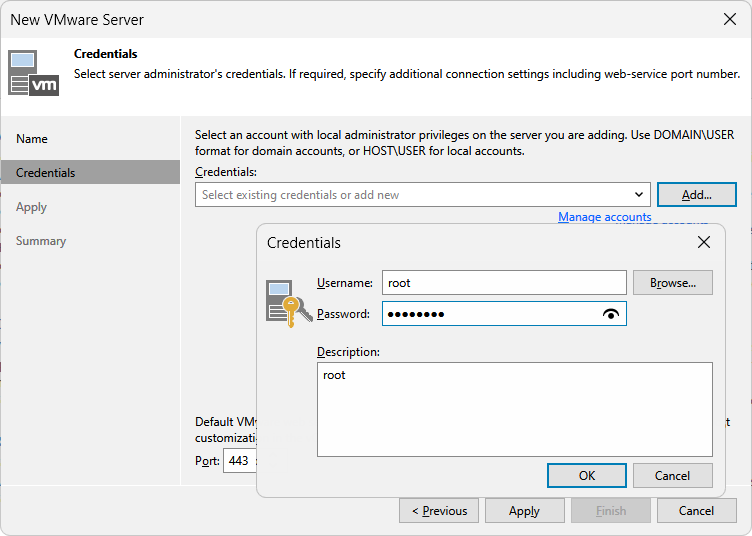Click the VMware server wizard icon
Screen dimensions: 752x536
click(x=34, y=73)
